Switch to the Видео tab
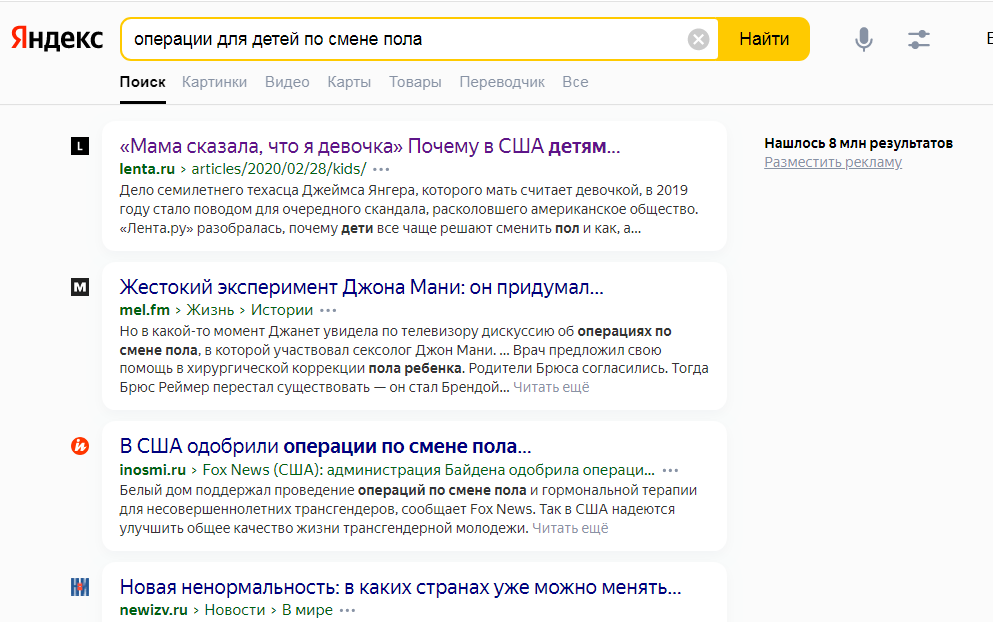The height and width of the screenshot is (622, 993). tap(287, 82)
